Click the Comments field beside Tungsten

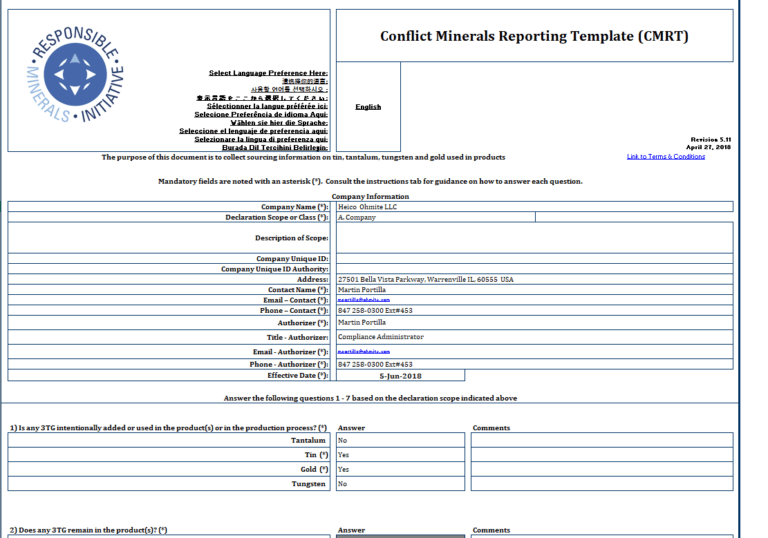[x=601, y=484]
